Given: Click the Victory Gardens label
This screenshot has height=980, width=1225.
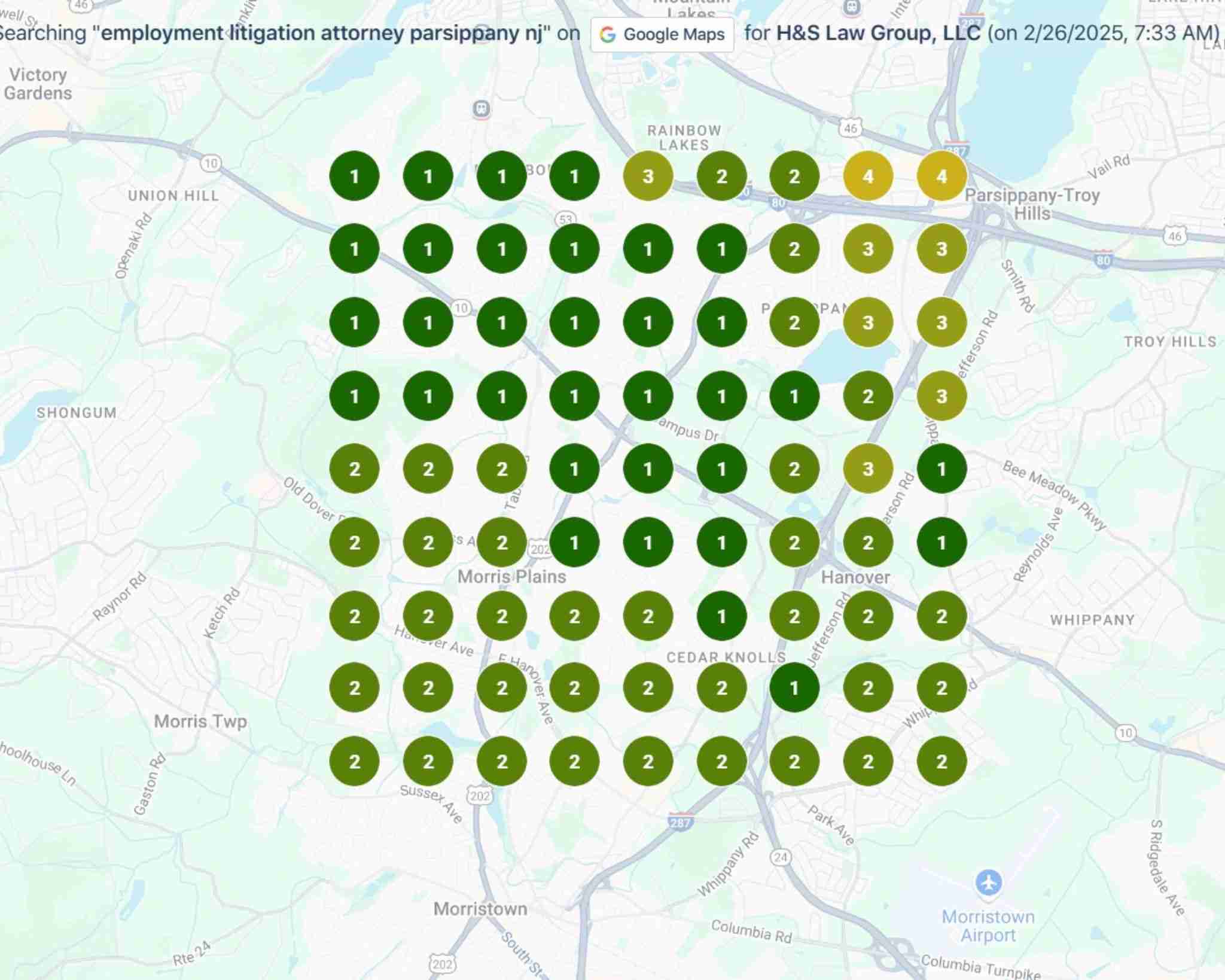Looking at the screenshot, I should click(38, 84).
